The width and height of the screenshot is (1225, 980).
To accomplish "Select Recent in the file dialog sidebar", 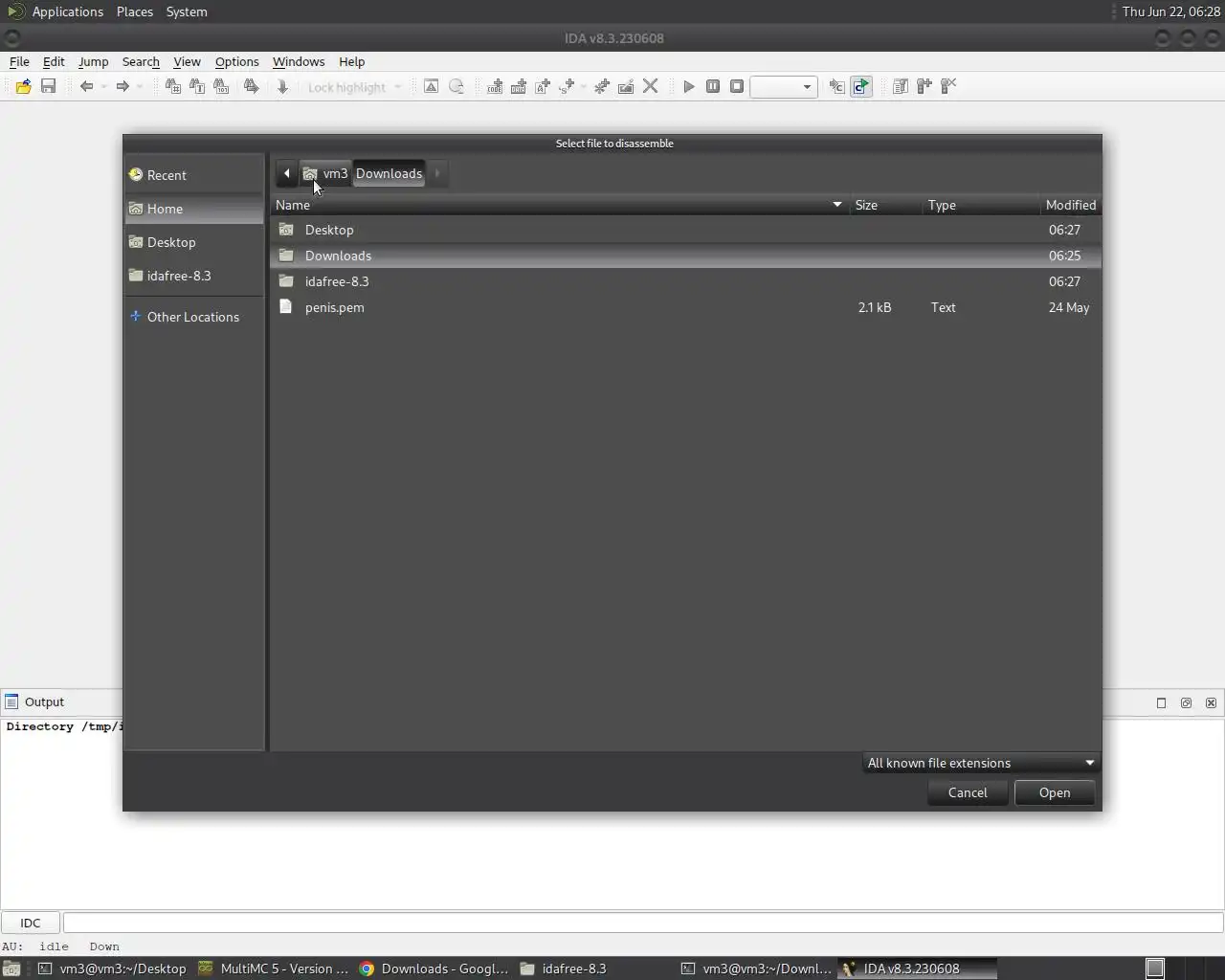I will (194, 175).
